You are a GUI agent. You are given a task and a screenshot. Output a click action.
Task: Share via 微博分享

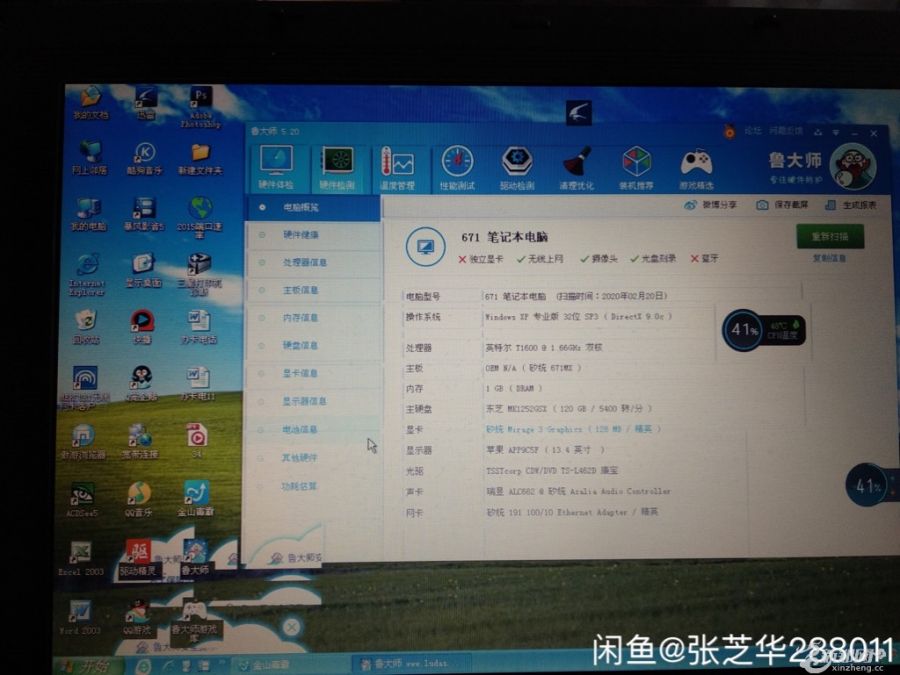coord(711,205)
